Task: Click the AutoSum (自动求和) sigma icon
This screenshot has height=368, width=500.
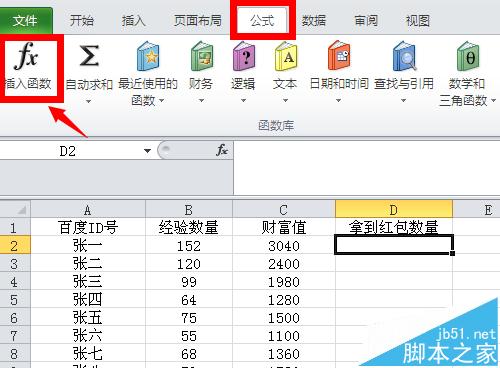Action: 89,56
